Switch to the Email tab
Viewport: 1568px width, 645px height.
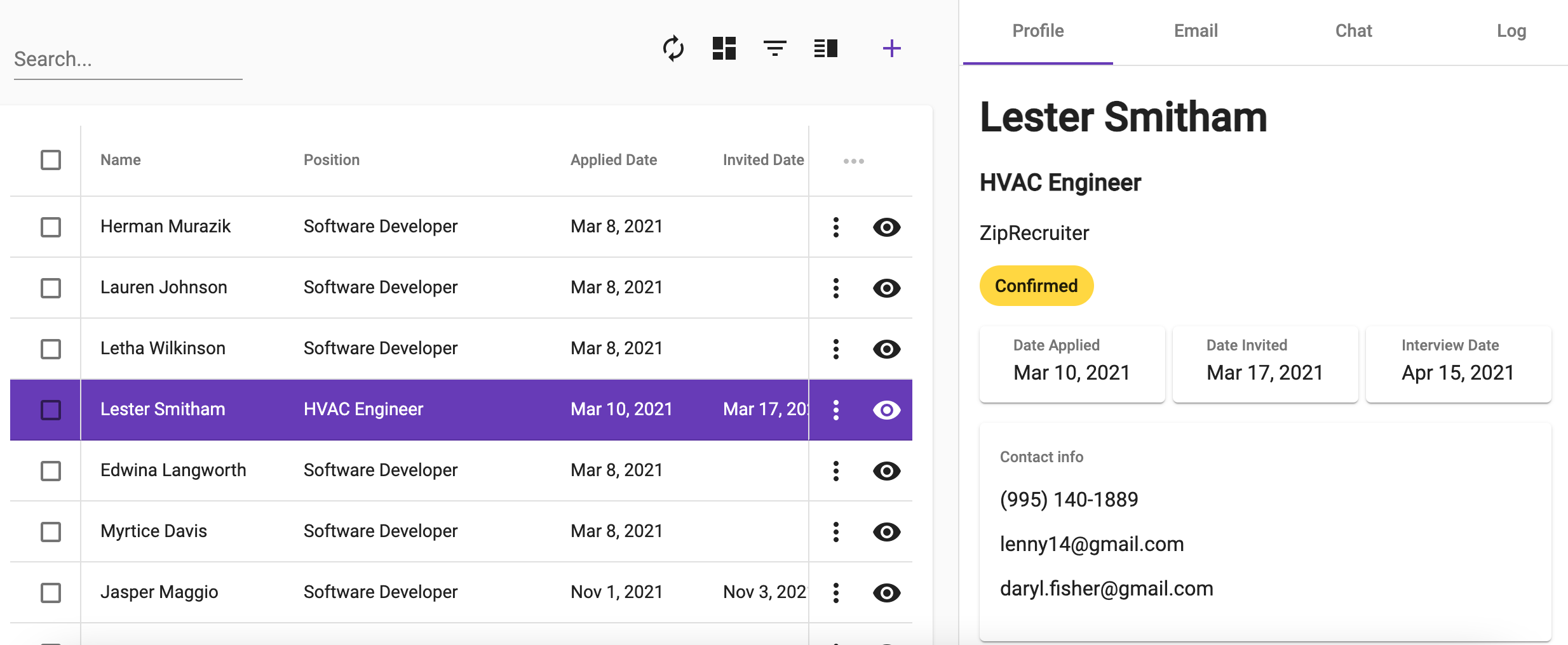tap(1196, 31)
